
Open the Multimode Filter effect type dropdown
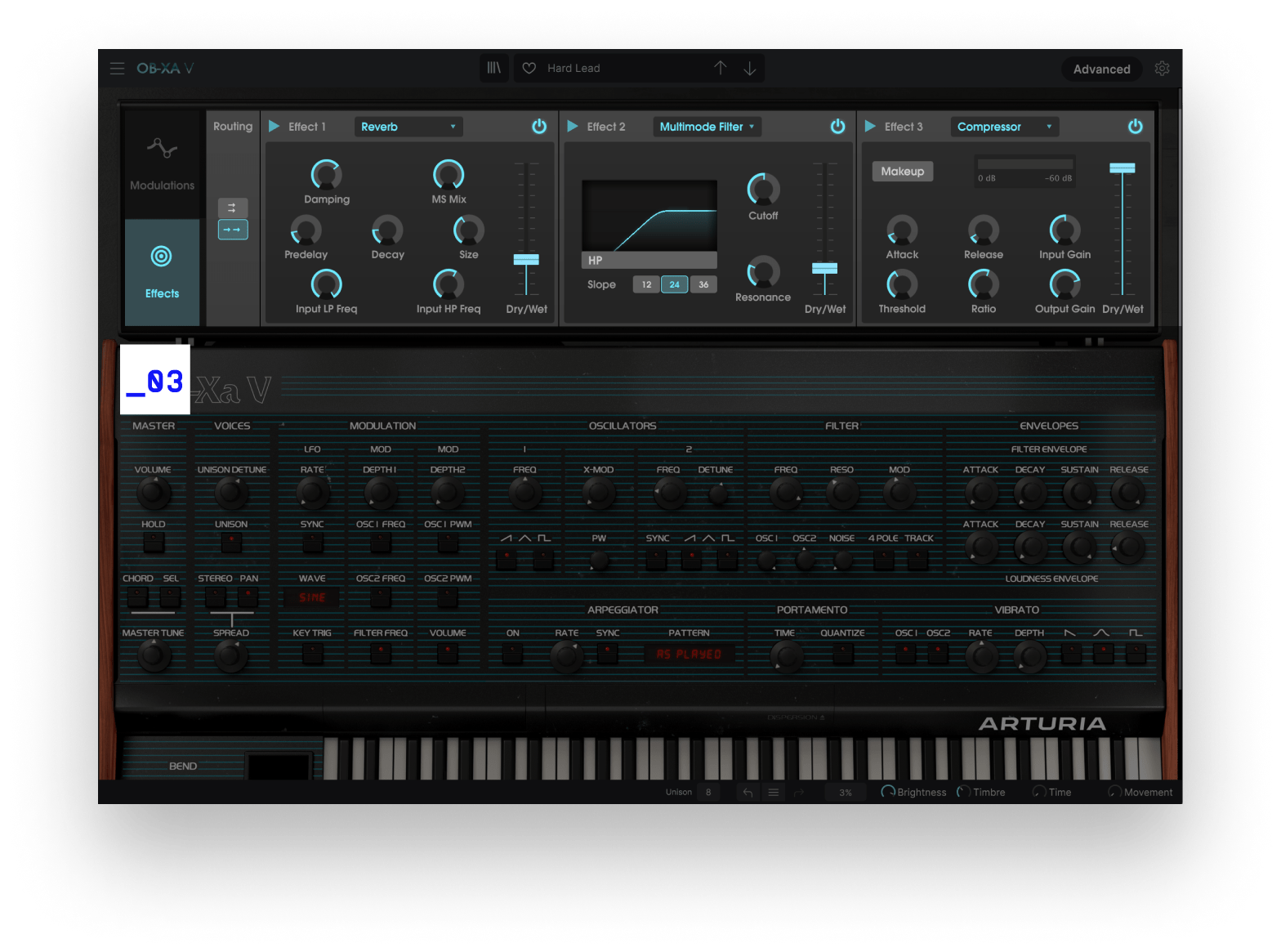707,127
